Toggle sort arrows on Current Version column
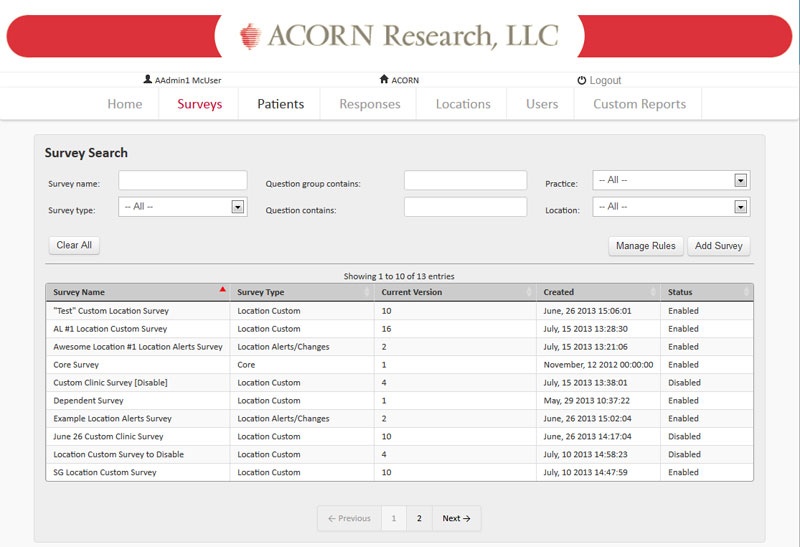The height and width of the screenshot is (547, 800). click(529, 291)
